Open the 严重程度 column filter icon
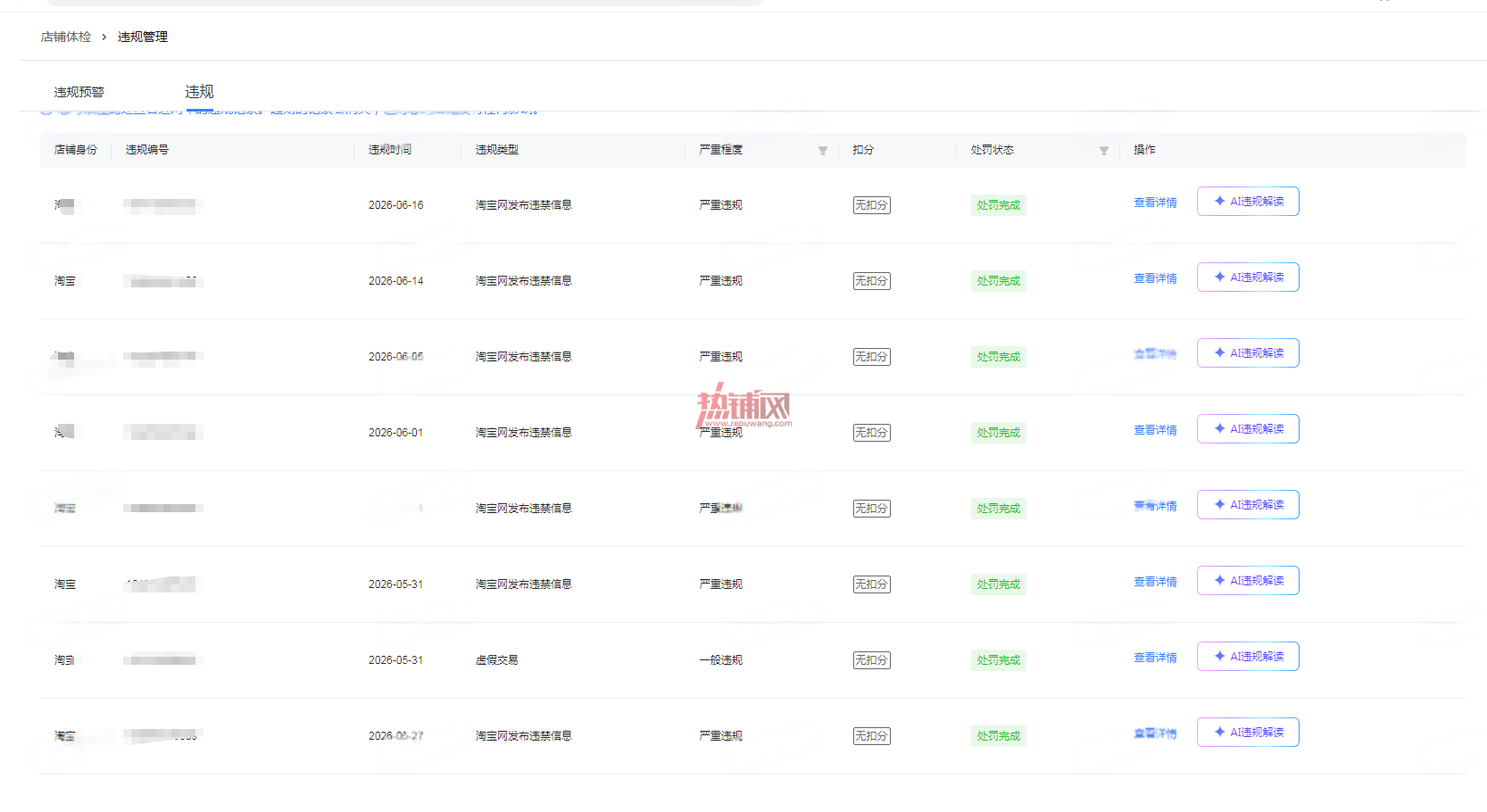The image size is (1487, 812). (x=823, y=151)
